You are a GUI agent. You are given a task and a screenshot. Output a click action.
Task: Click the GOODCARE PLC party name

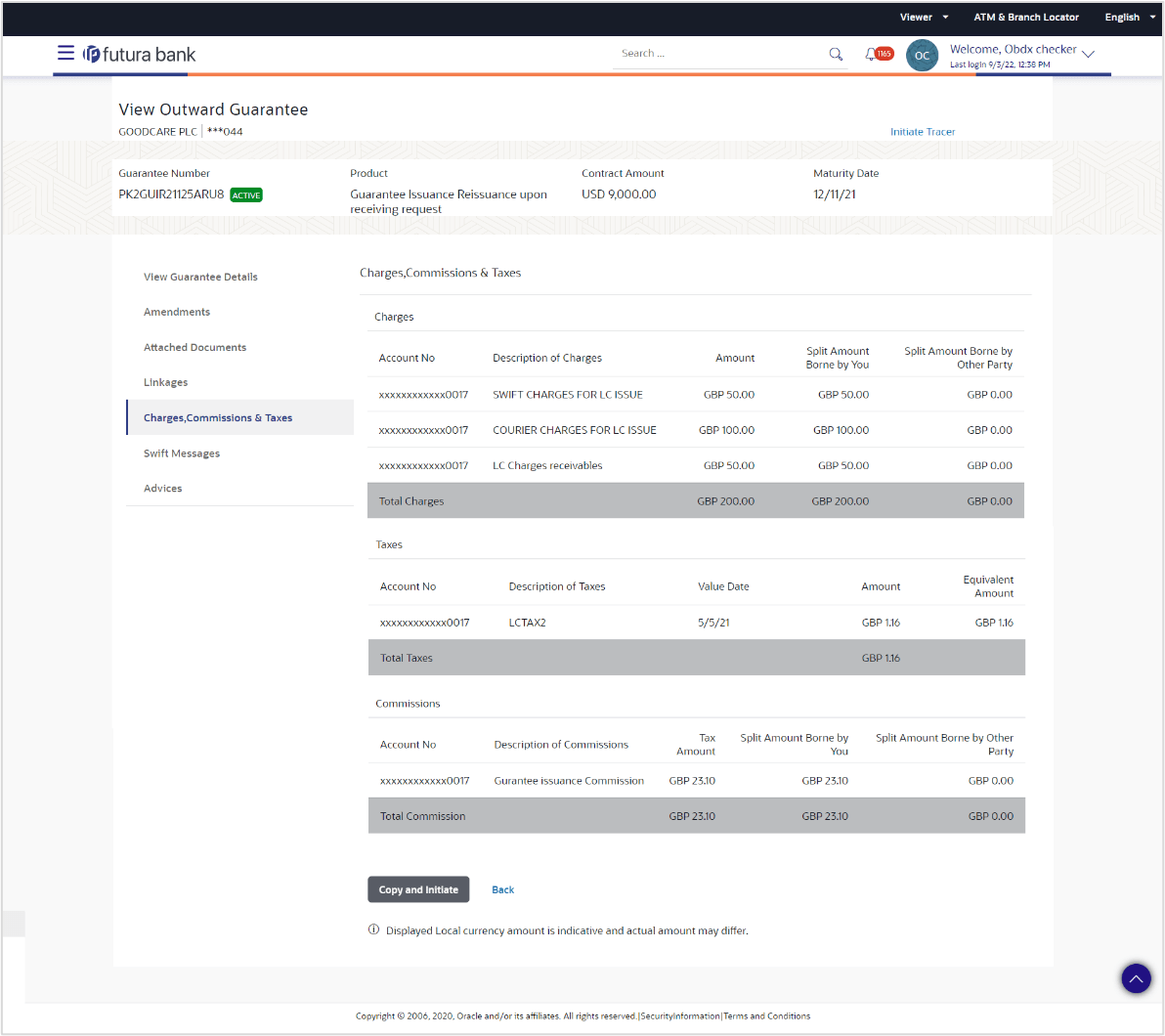click(157, 132)
